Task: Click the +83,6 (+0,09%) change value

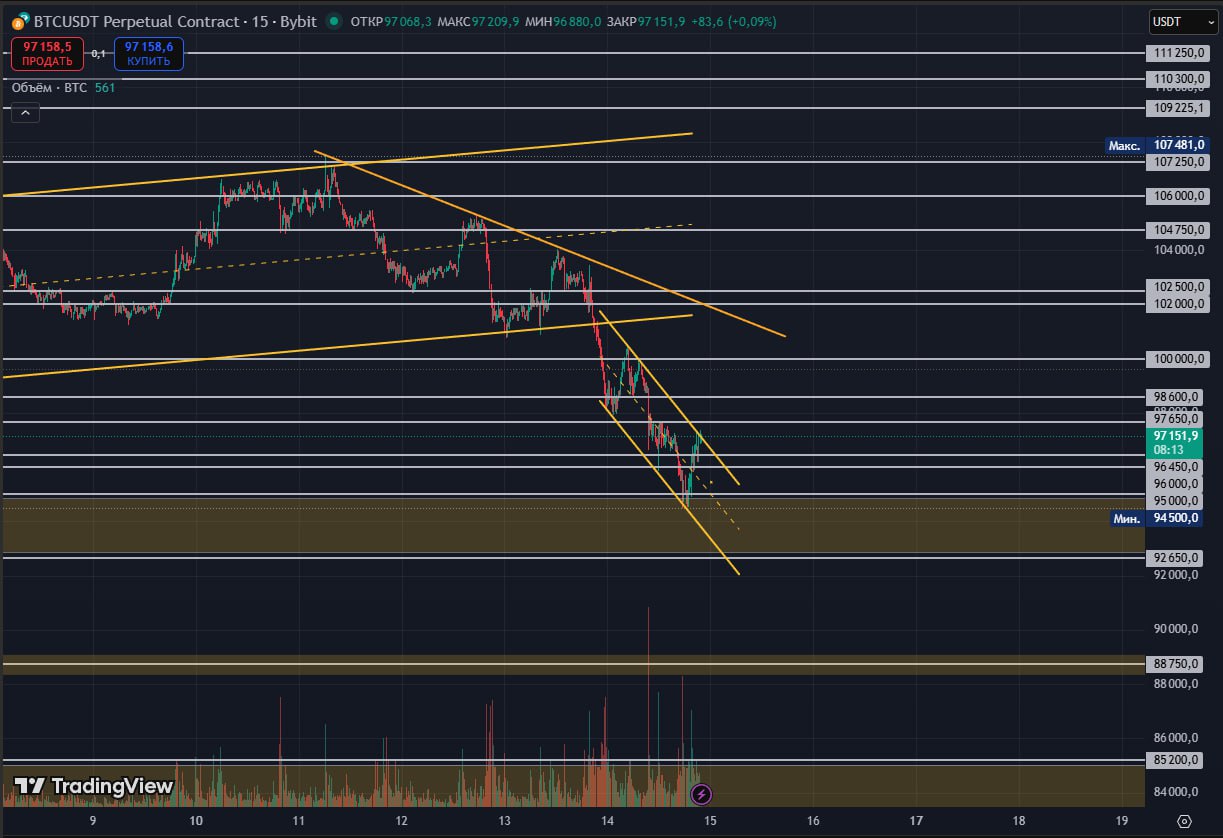Action: [733, 21]
